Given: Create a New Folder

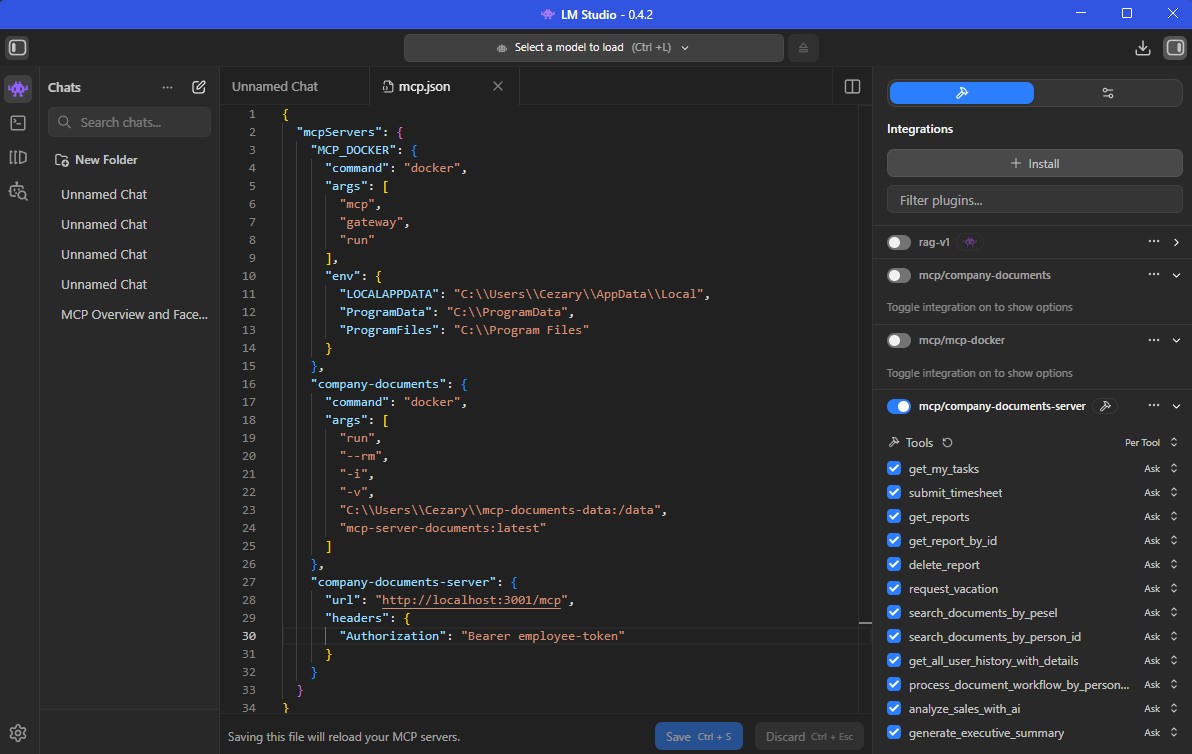Looking at the screenshot, I should pyautogui.click(x=97, y=160).
